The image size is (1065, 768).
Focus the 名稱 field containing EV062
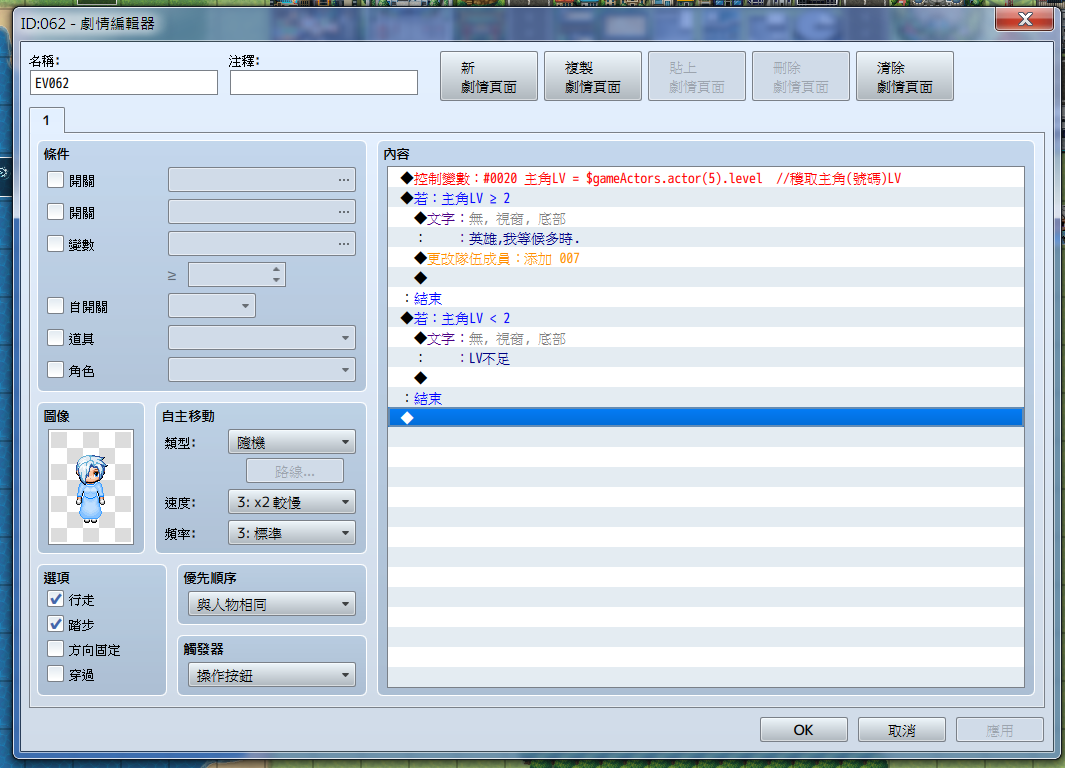click(x=124, y=83)
